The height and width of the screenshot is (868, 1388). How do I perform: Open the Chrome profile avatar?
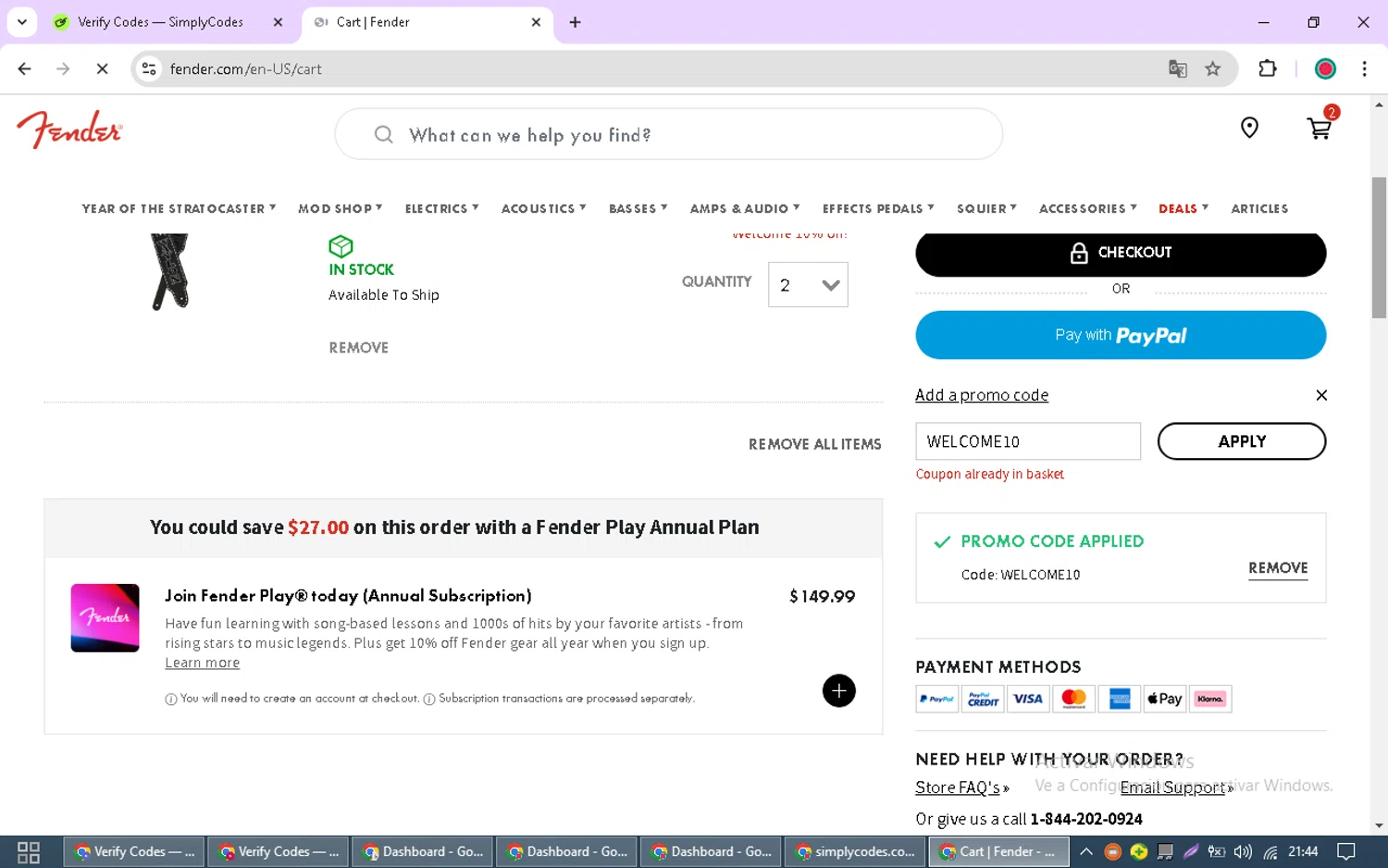tap(1325, 68)
